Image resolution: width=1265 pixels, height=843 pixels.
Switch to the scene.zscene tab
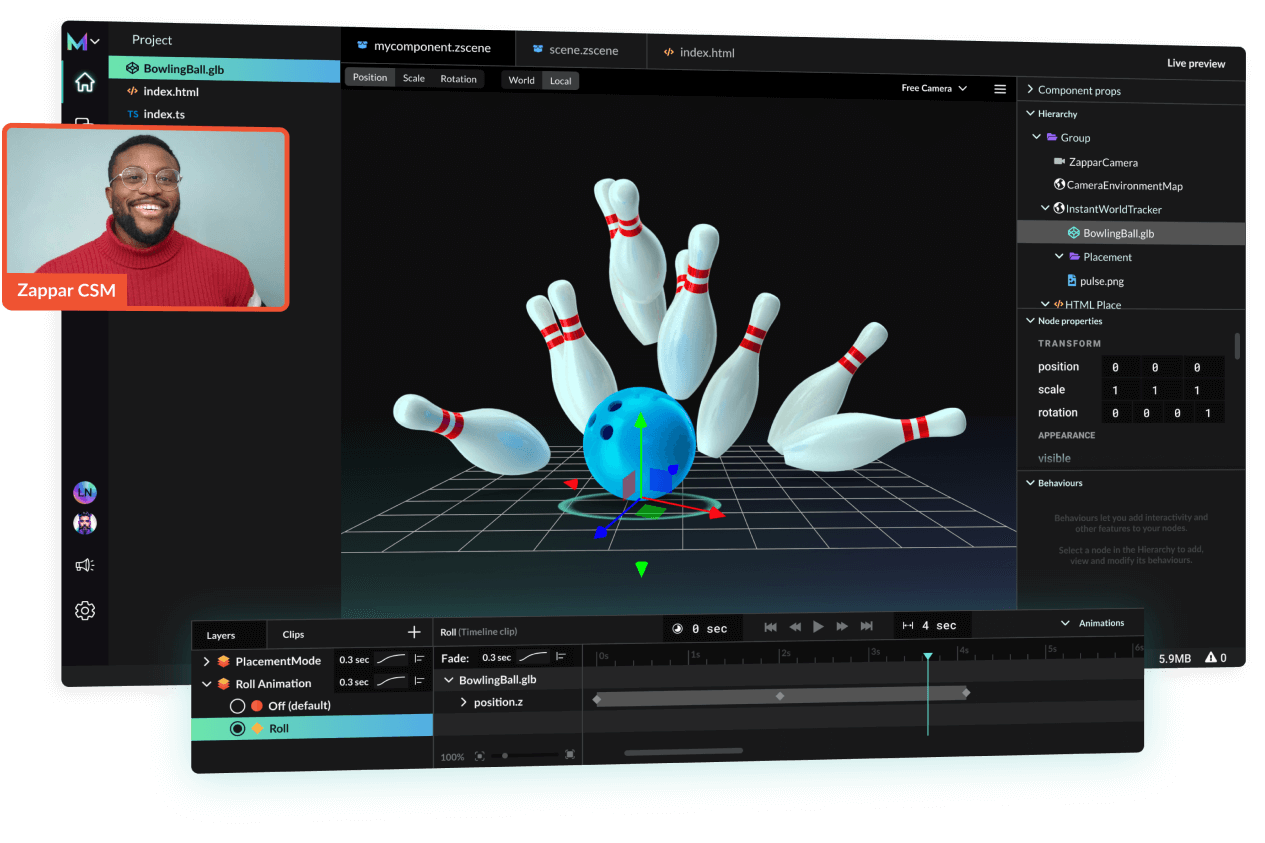[x=582, y=50]
